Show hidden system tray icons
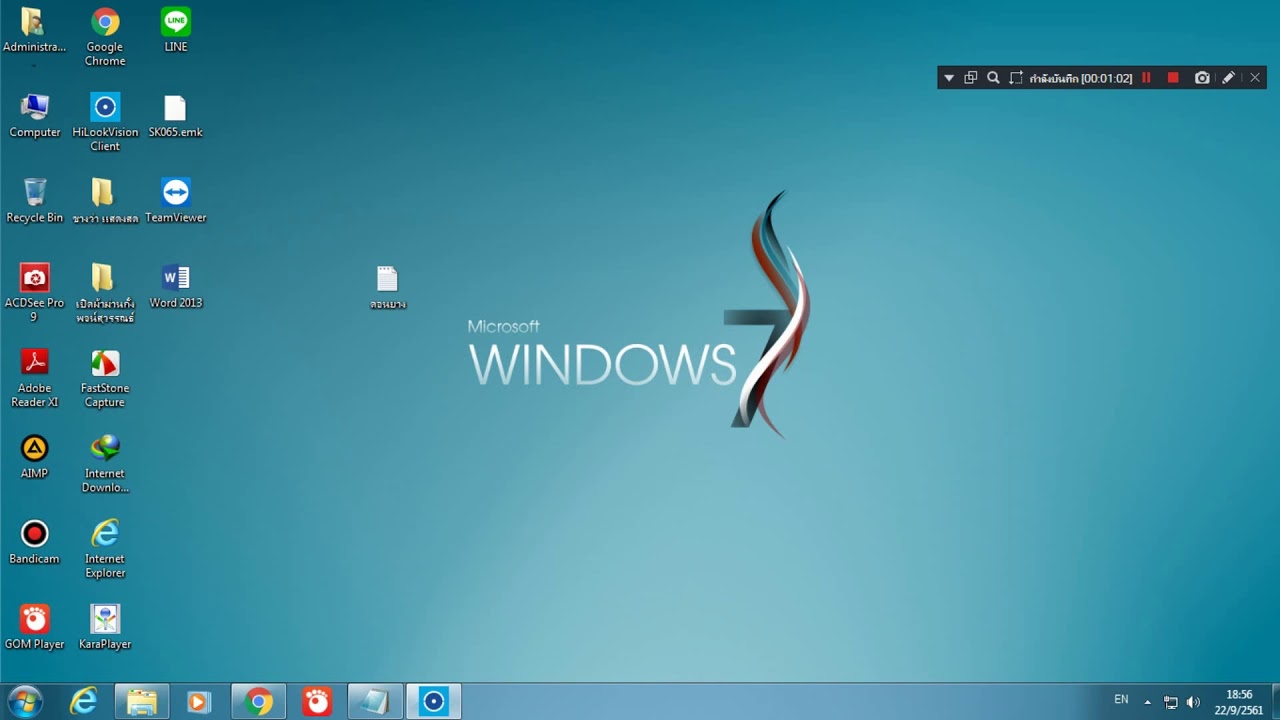Viewport: 1280px width, 720px height. click(x=1147, y=702)
